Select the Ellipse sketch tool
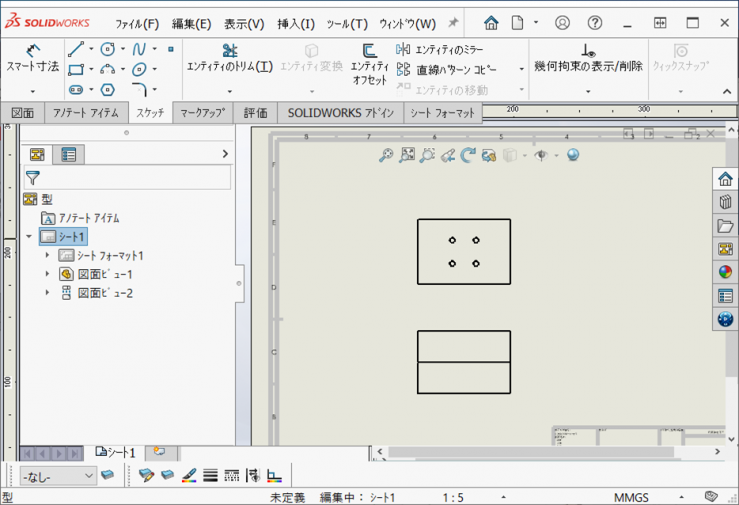Viewport: 739px width, 505px height. pyautogui.click(x=139, y=70)
